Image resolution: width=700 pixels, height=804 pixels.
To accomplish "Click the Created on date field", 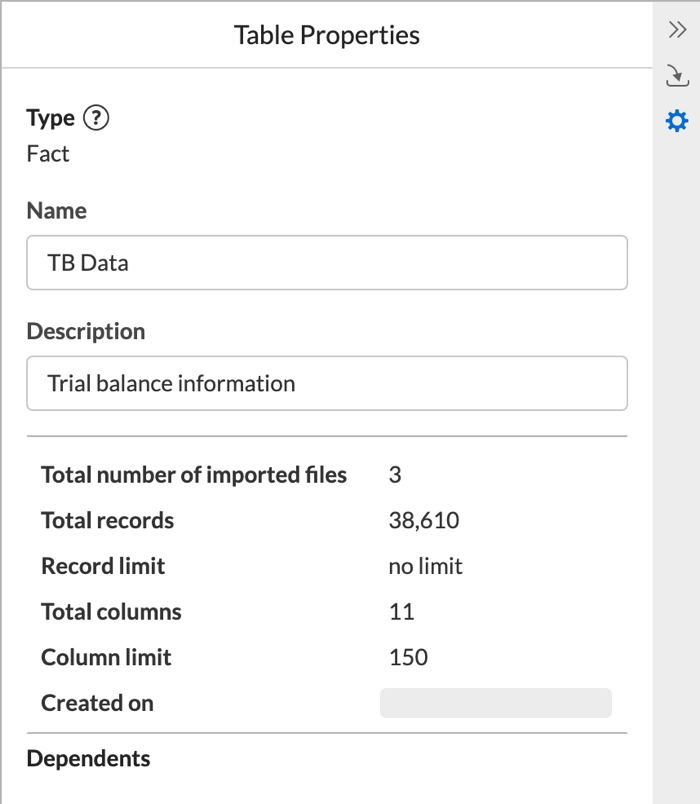I will pos(495,703).
